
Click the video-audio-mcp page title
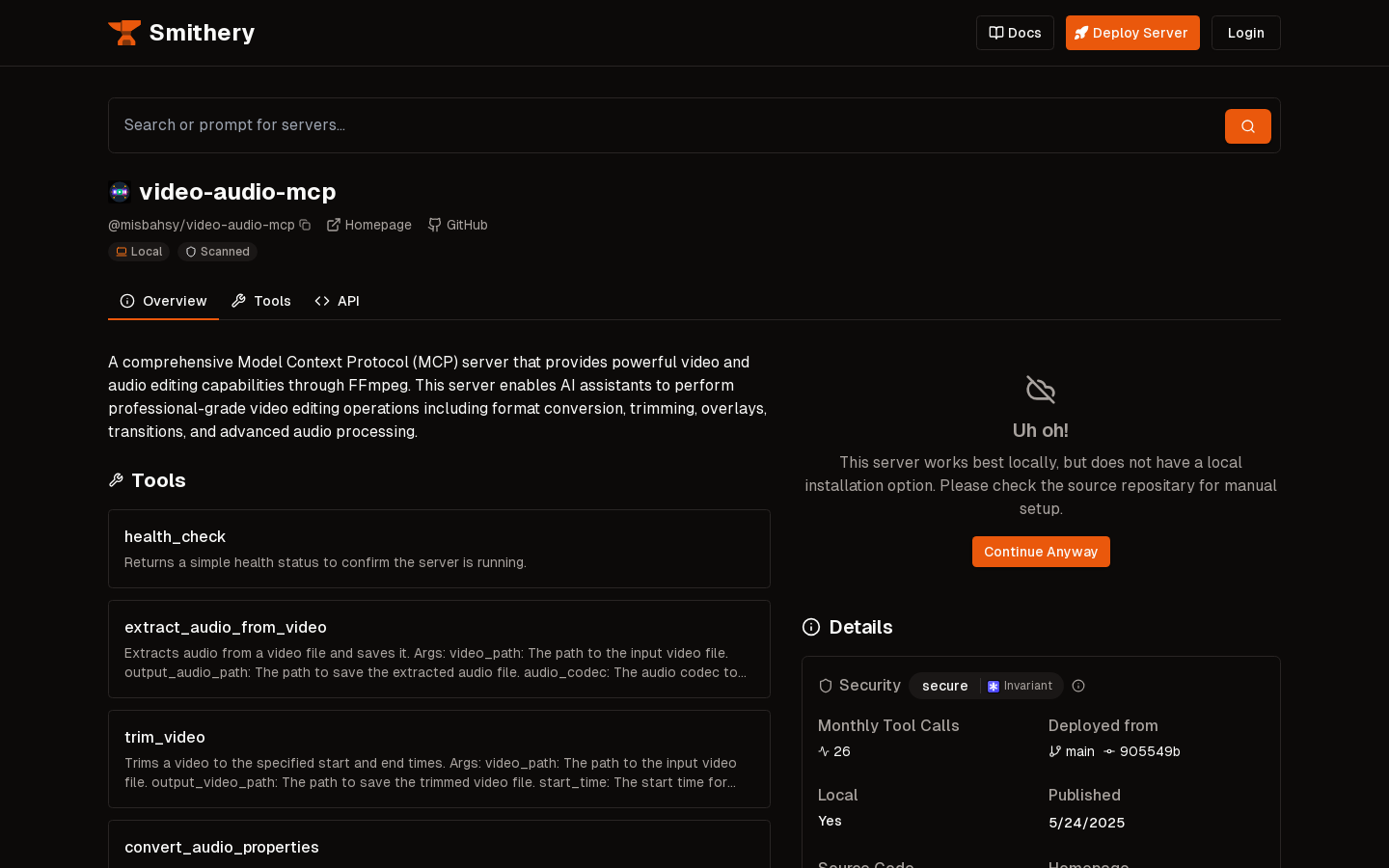tap(237, 192)
